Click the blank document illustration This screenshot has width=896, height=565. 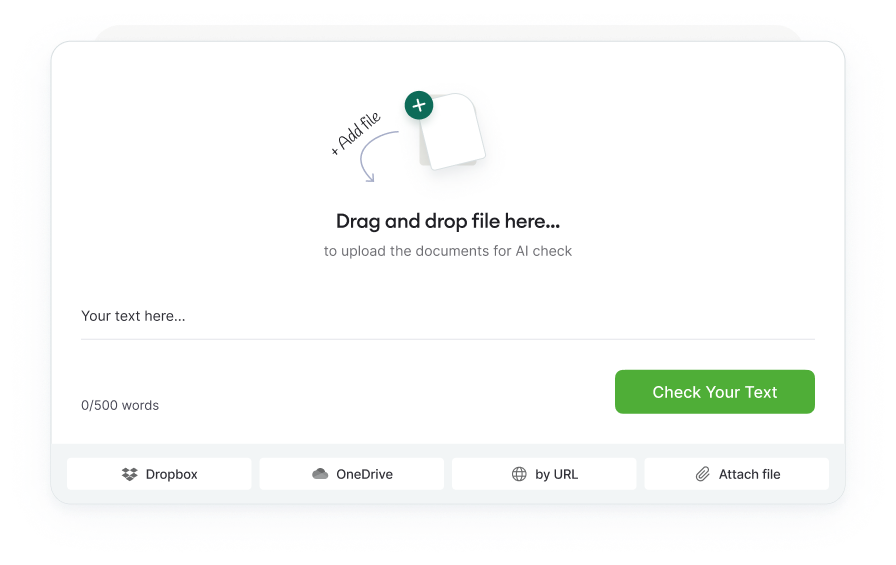click(453, 132)
